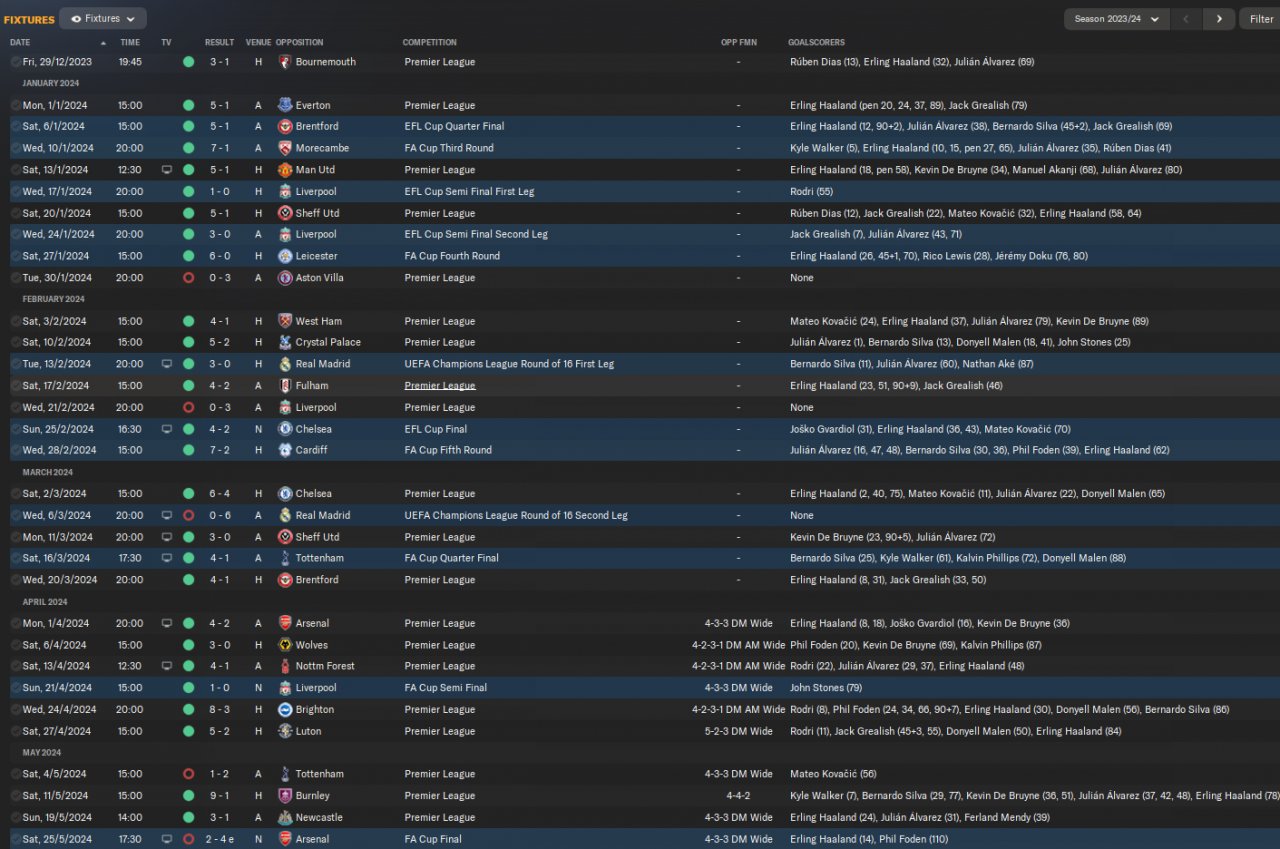Sort fixtures by the DATE column header
The height and width of the screenshot is (849, 1280).
(20, 43)
